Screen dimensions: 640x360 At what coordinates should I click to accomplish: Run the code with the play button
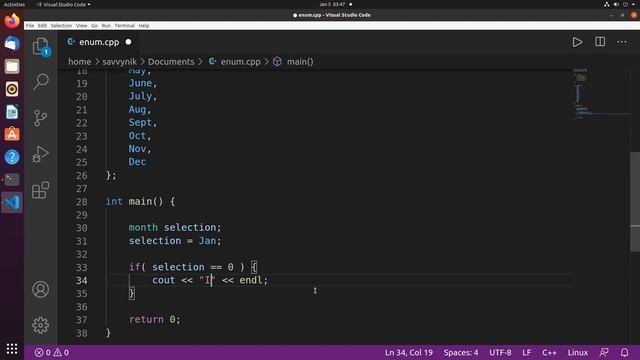(577, 42)
